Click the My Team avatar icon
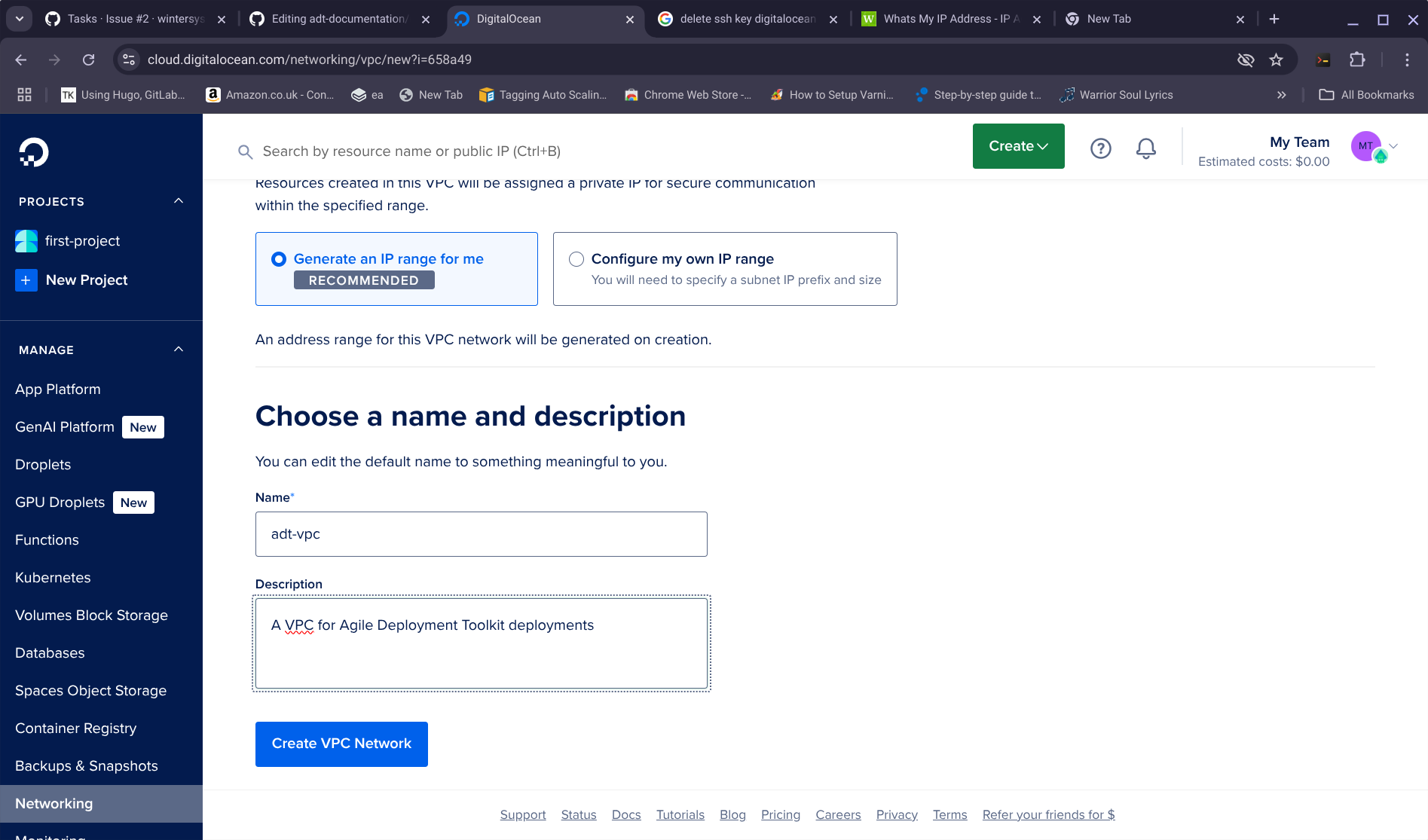The image size is (1428, 840). tap(1366, 146)
